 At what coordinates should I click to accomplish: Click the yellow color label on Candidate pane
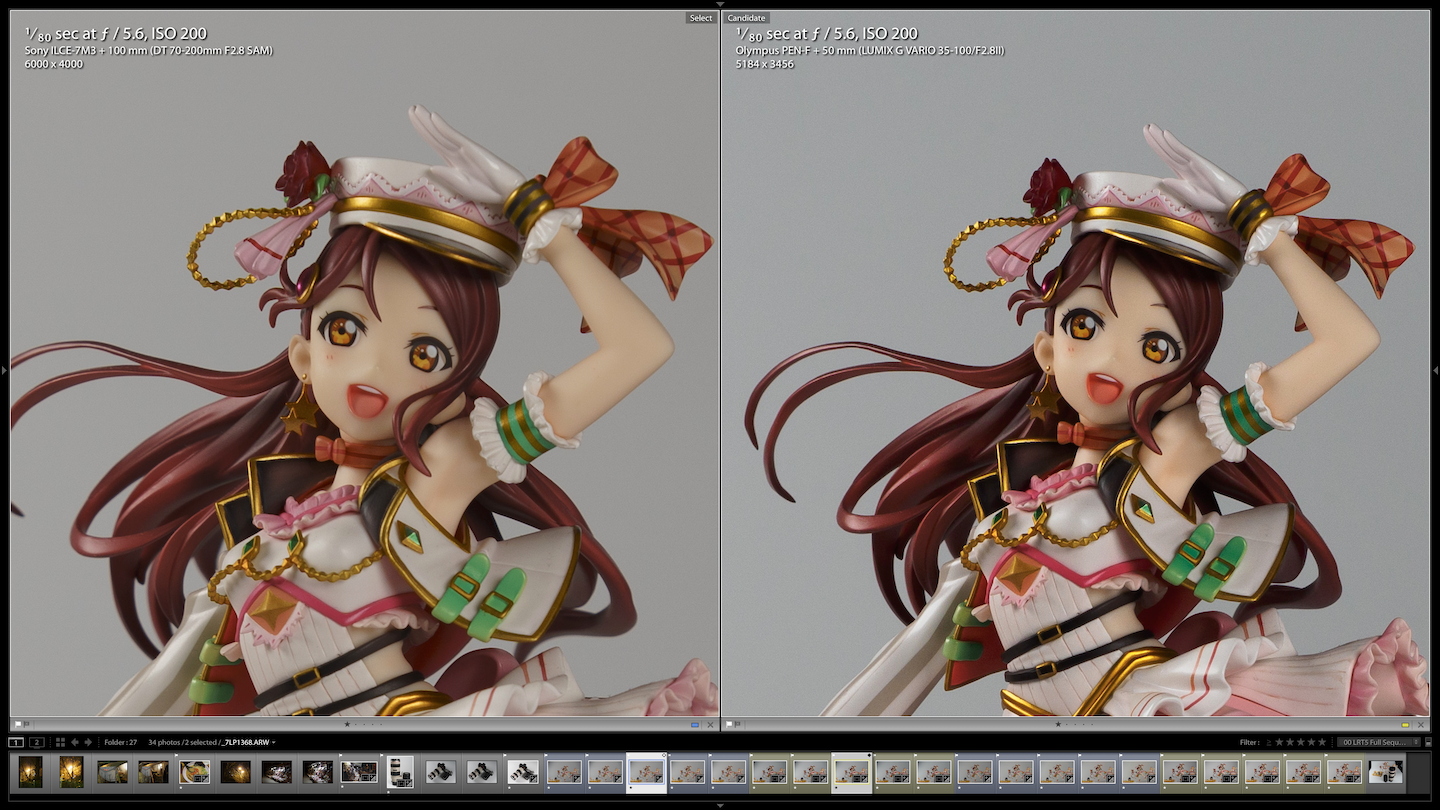click(x=1405, y=725)
